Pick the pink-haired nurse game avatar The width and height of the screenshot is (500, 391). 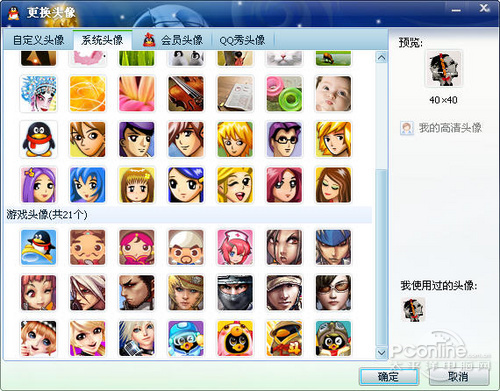[x=235, y=247]
